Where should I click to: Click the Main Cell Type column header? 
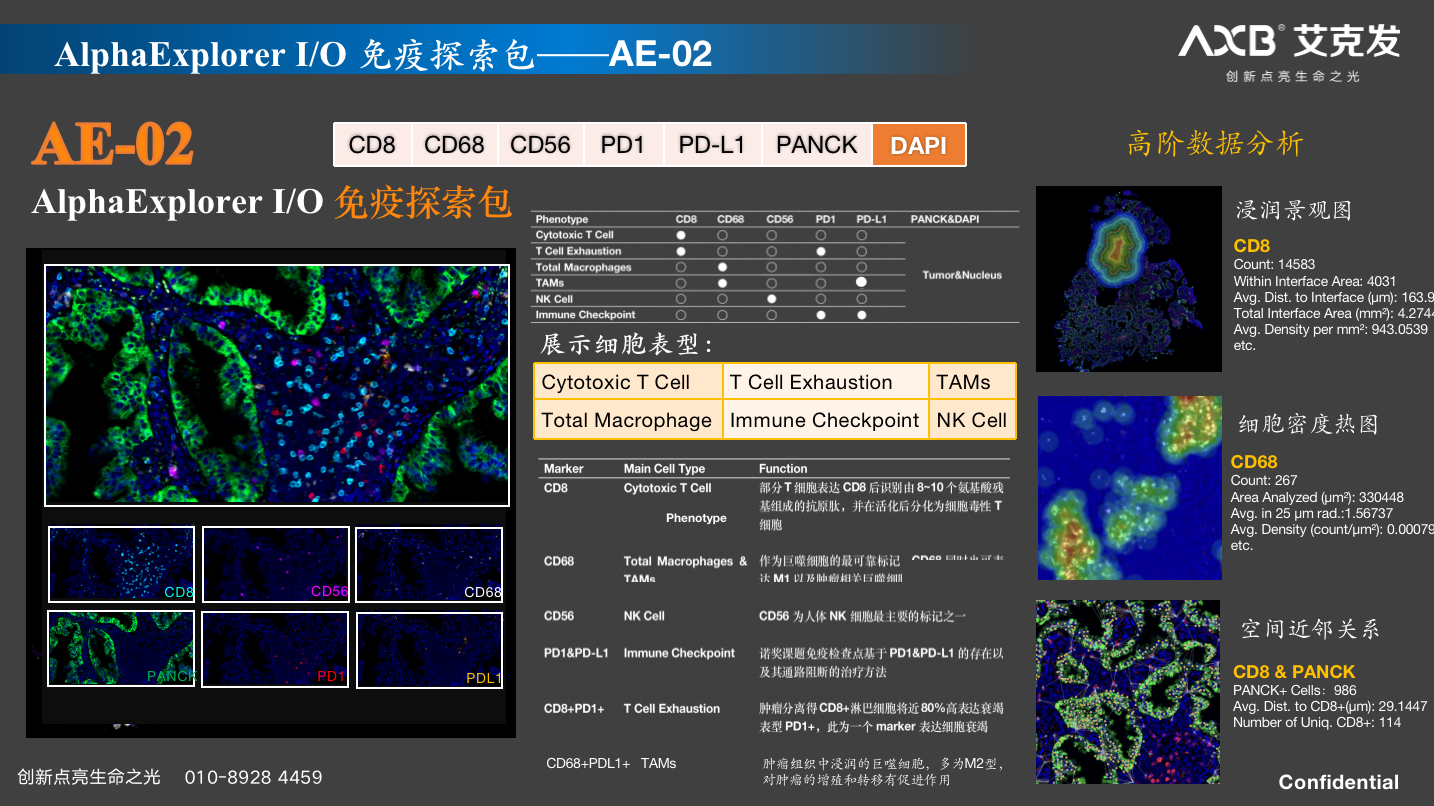[664, 468]
